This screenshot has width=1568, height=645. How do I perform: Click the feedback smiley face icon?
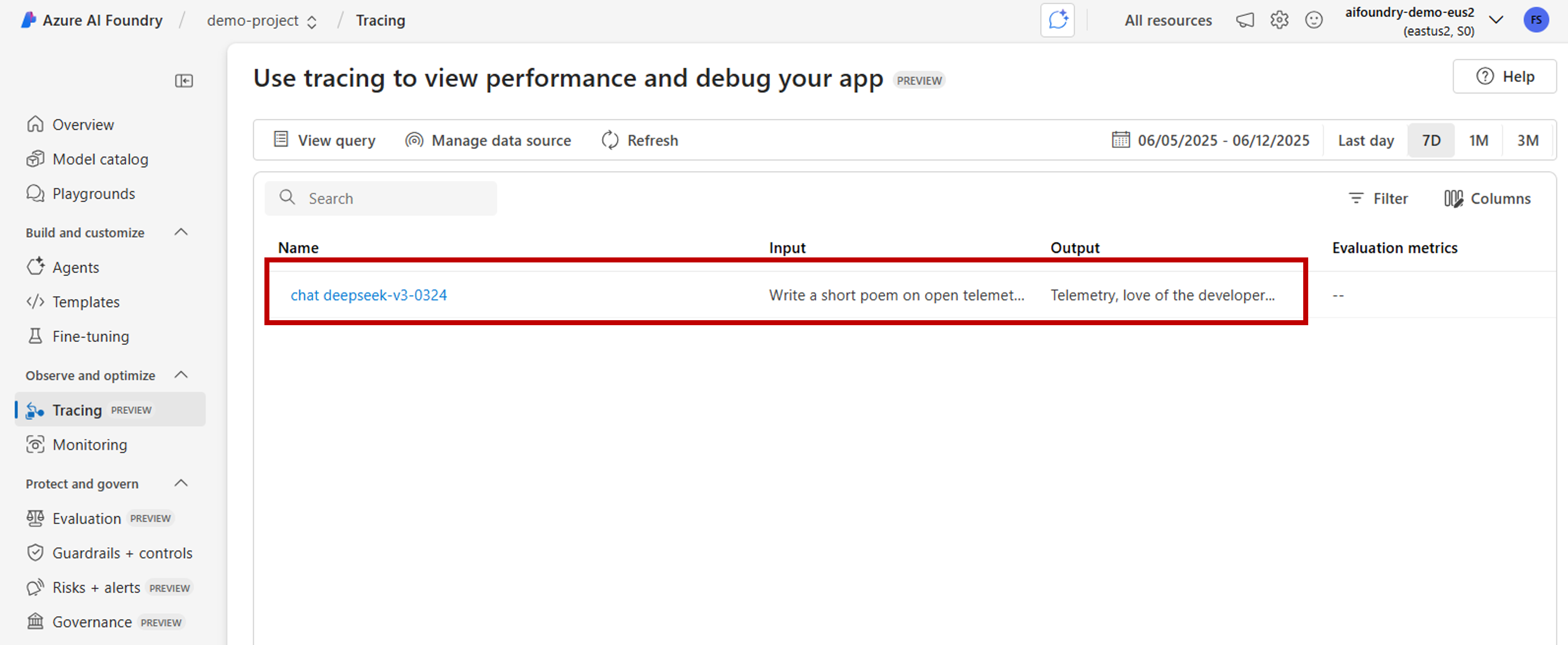coord(1314,20)
